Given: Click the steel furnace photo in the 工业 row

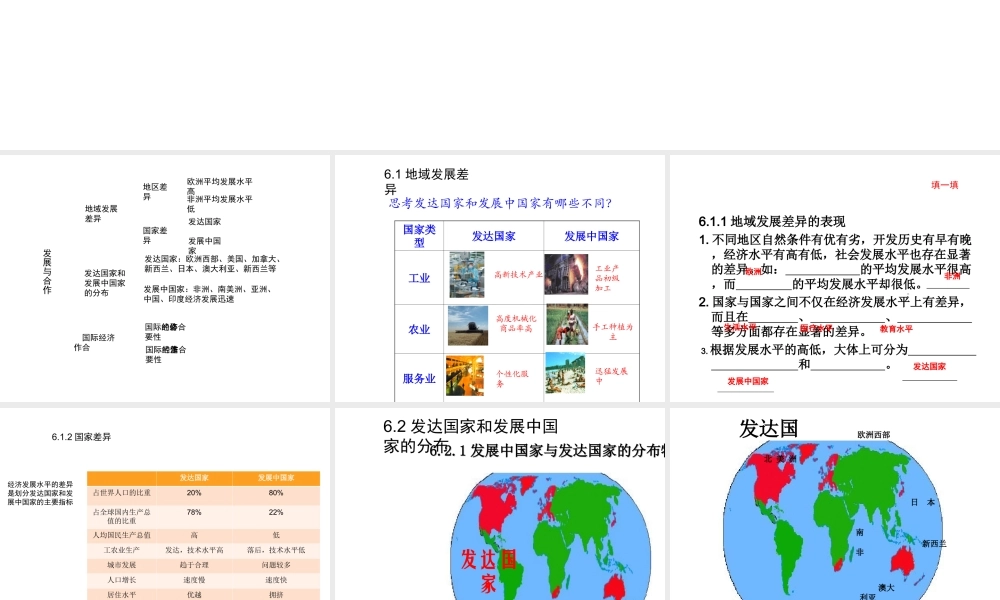Looking at the screenshot, I should [x=566, y=275].
